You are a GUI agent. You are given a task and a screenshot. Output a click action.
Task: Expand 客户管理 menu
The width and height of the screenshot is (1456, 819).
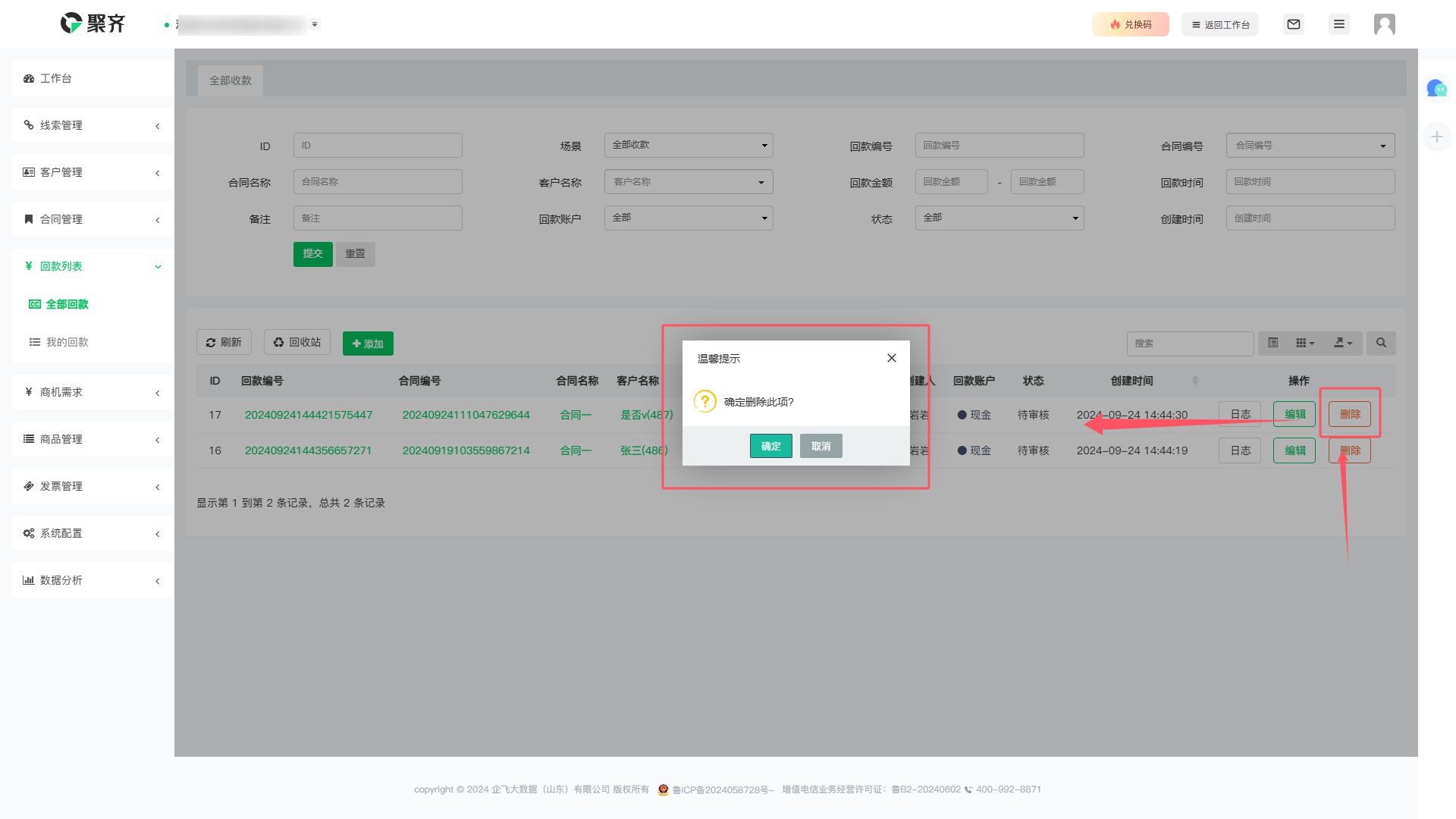point(93,172)
